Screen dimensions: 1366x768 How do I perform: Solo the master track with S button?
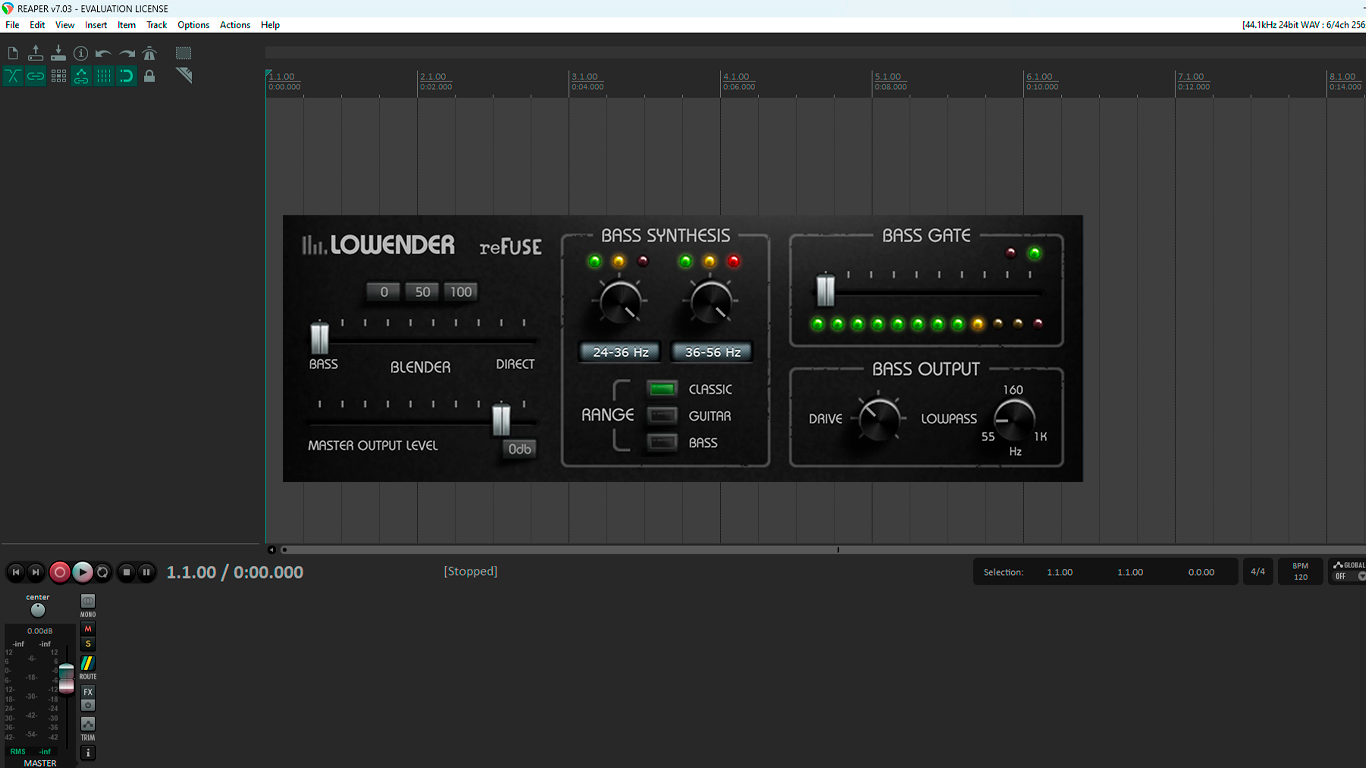point(88,644)
